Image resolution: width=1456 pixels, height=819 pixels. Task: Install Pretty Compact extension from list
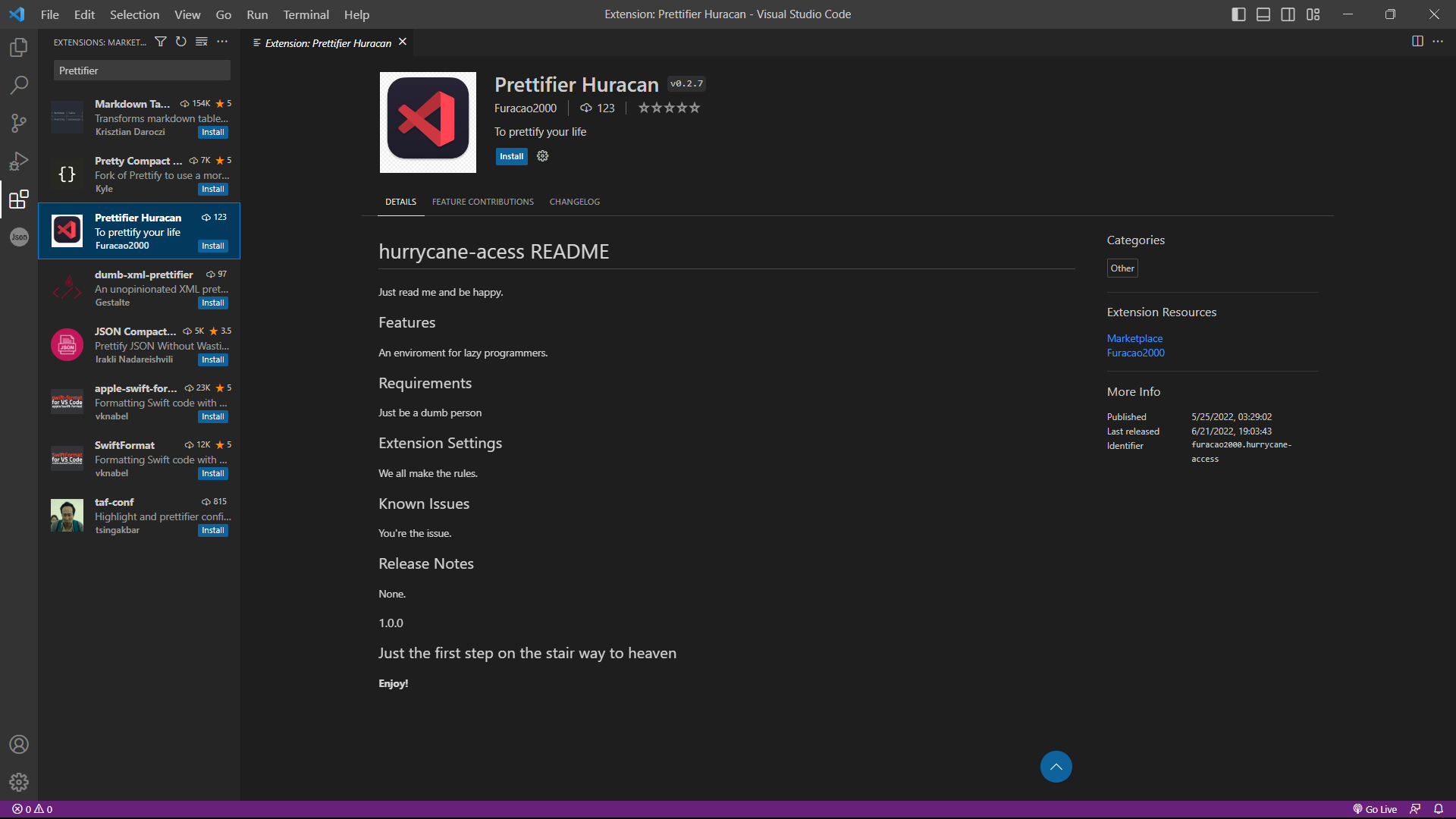coord(213,189)
